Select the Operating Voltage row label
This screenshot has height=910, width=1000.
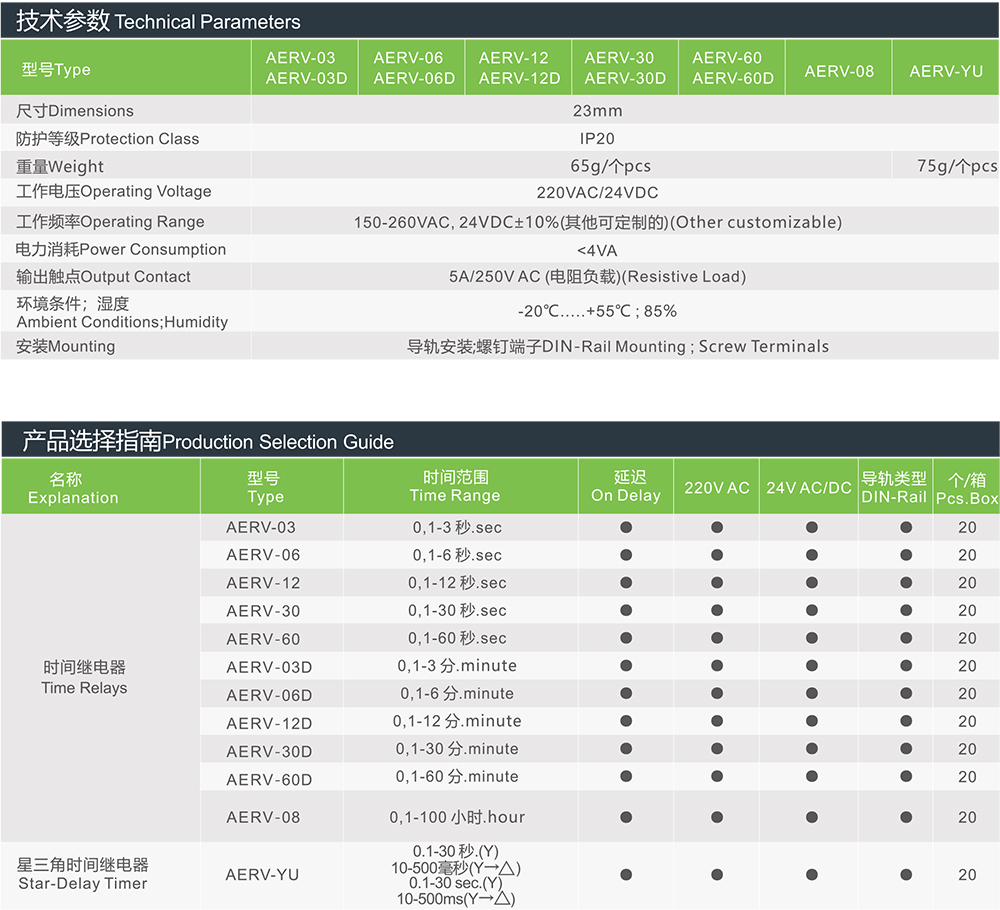click(x=114, y=192)
